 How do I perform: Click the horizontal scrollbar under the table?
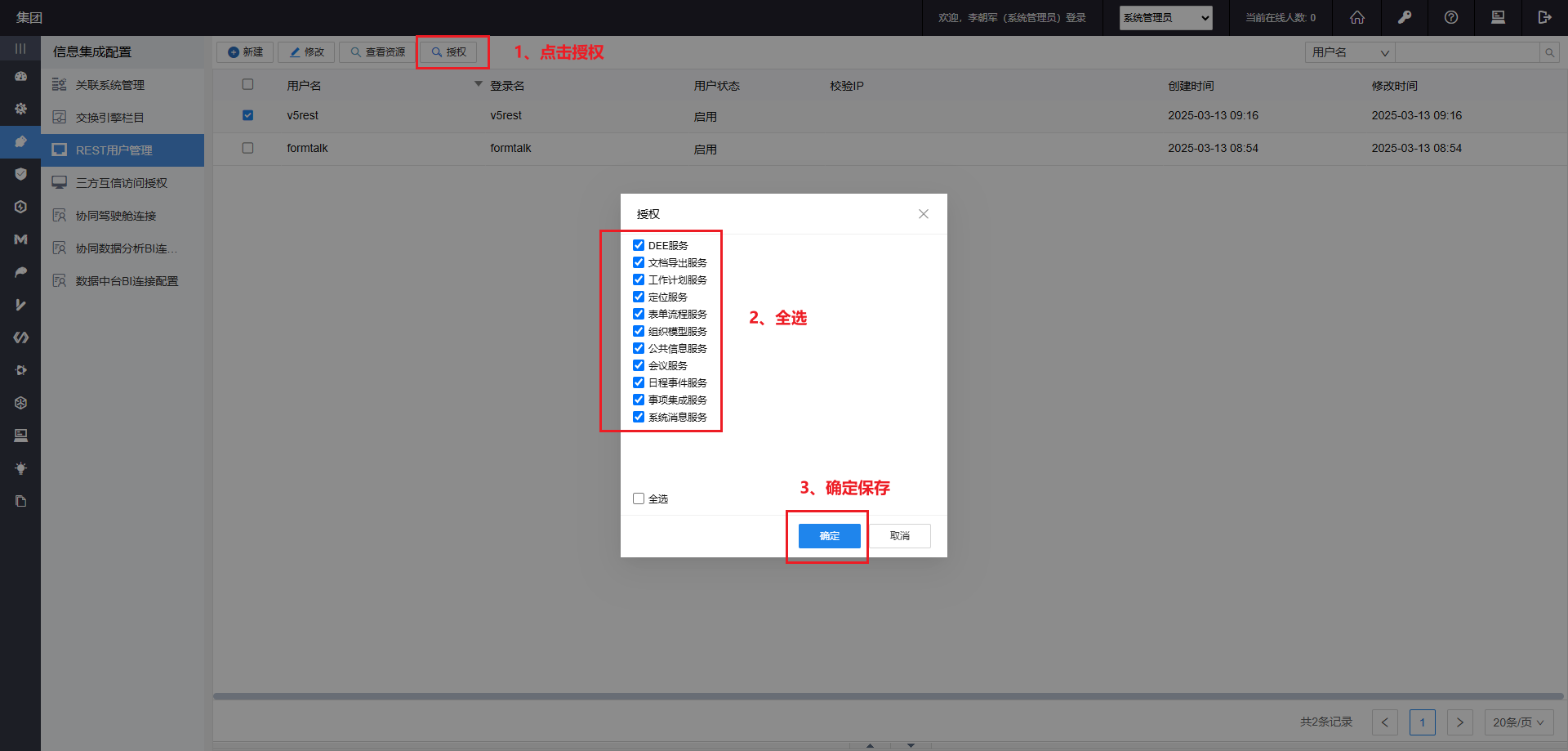[889, 697]
